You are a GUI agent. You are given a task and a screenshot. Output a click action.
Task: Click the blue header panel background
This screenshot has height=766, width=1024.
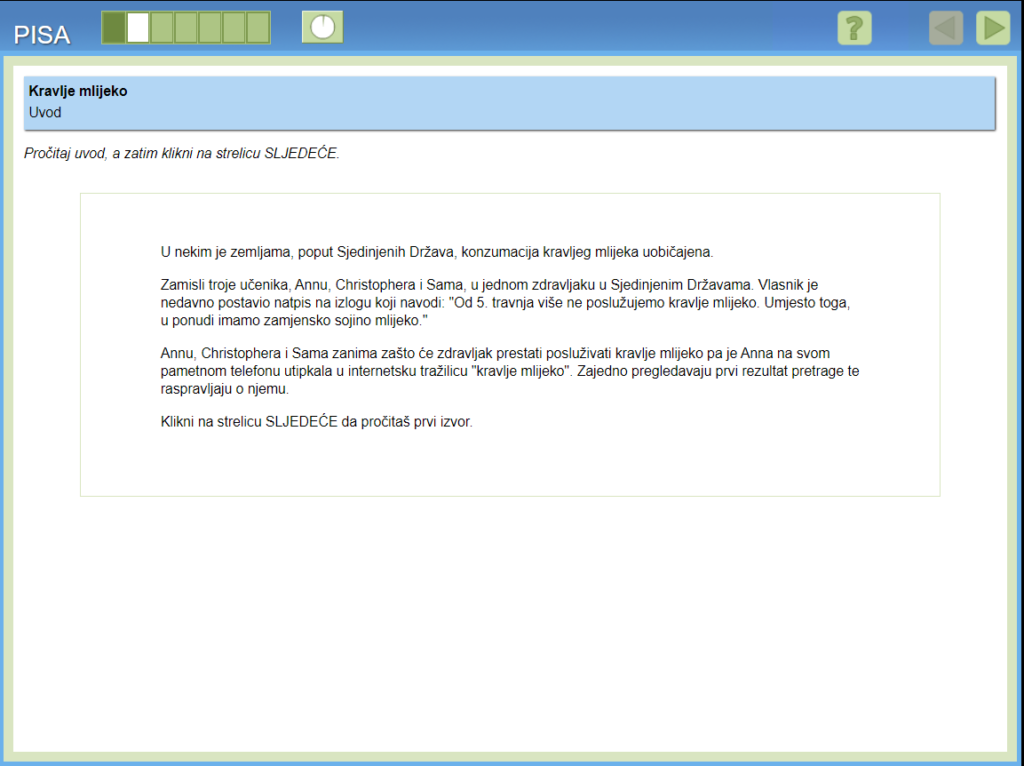[600, 102]
